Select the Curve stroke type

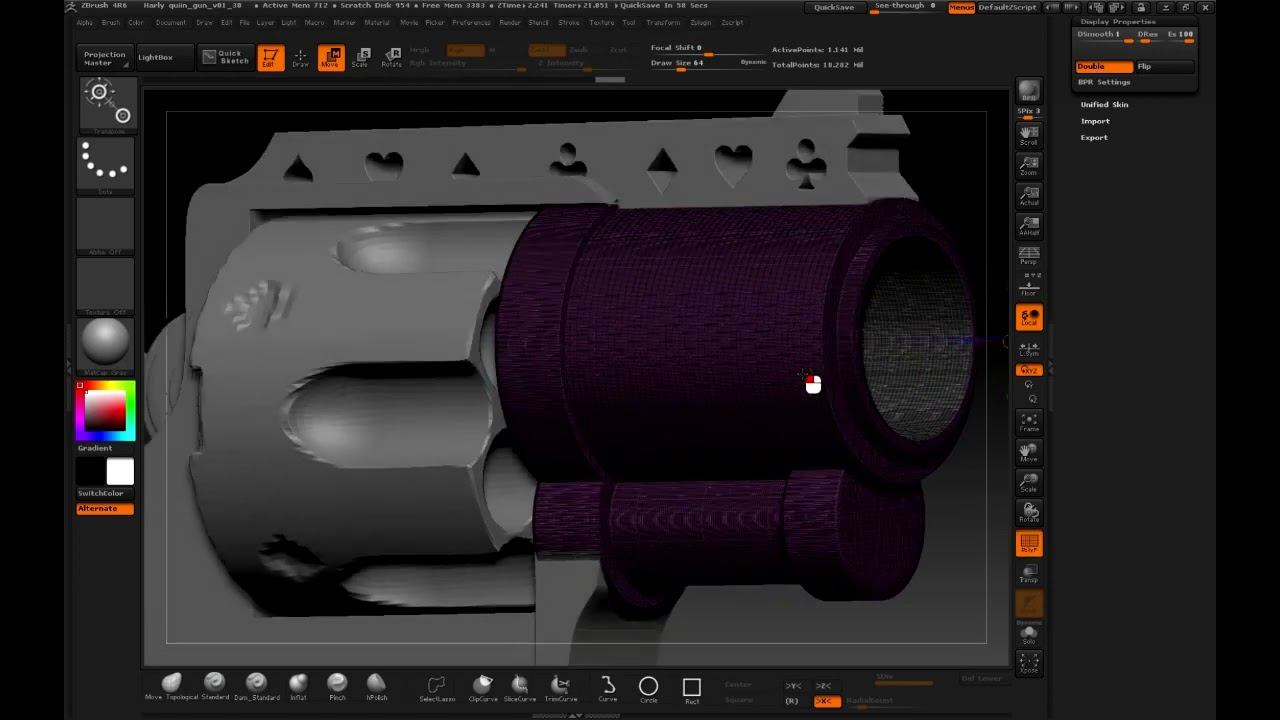coord(608,688)
